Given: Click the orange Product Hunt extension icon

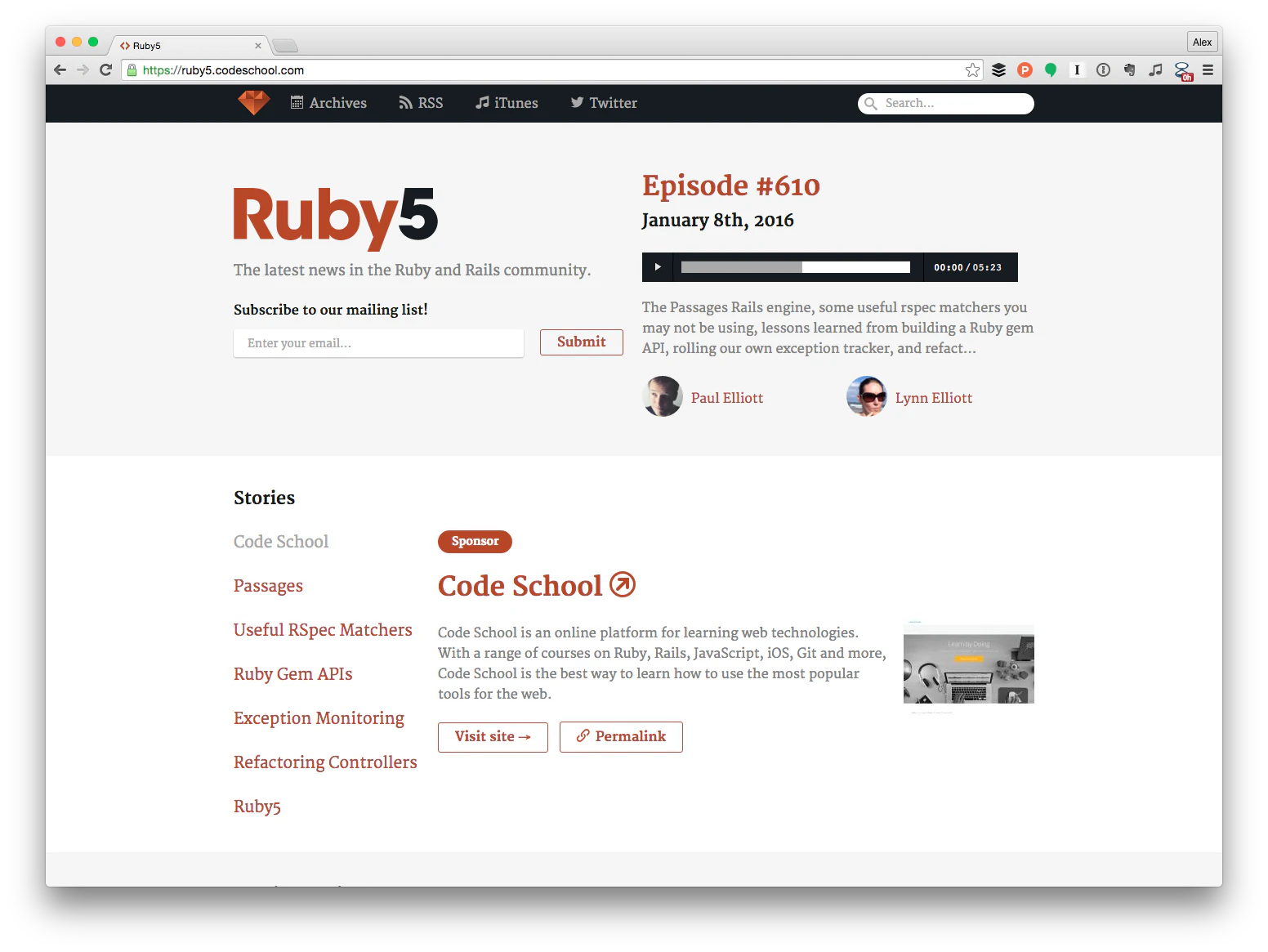Looking at the screenshot, I should [1025, 70].
